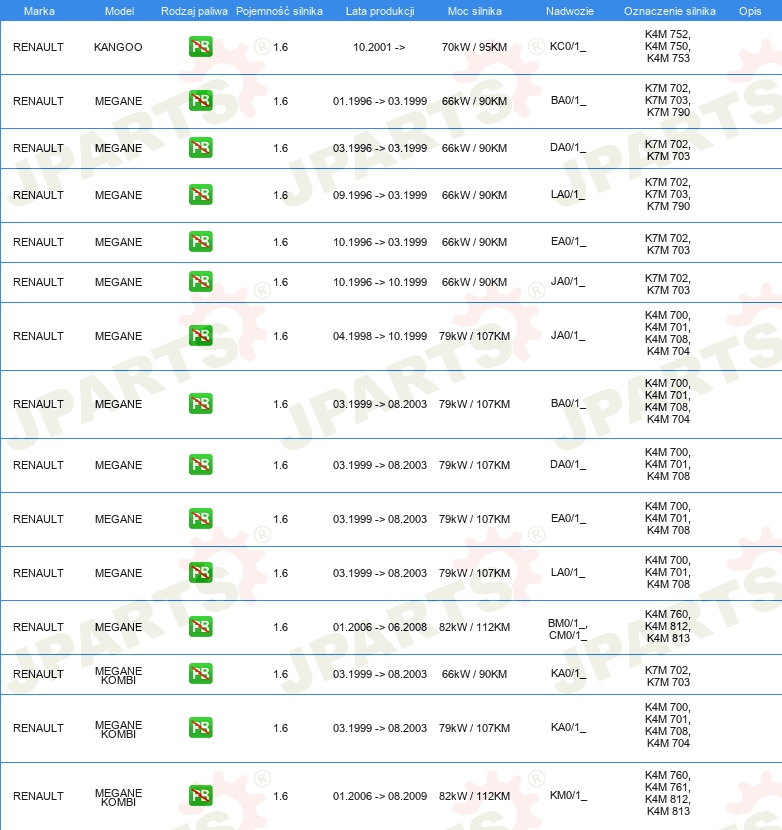Sort by the Model column header
Viewport: 782px width, 830px height.
click(119, 11)
